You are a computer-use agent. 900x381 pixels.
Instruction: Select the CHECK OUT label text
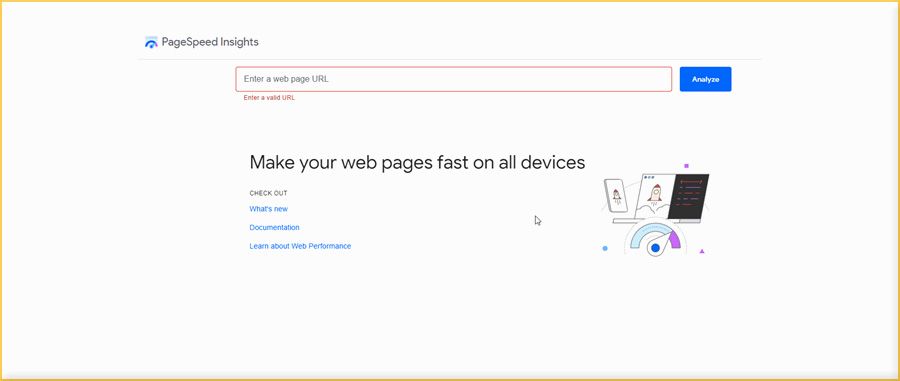268,193
